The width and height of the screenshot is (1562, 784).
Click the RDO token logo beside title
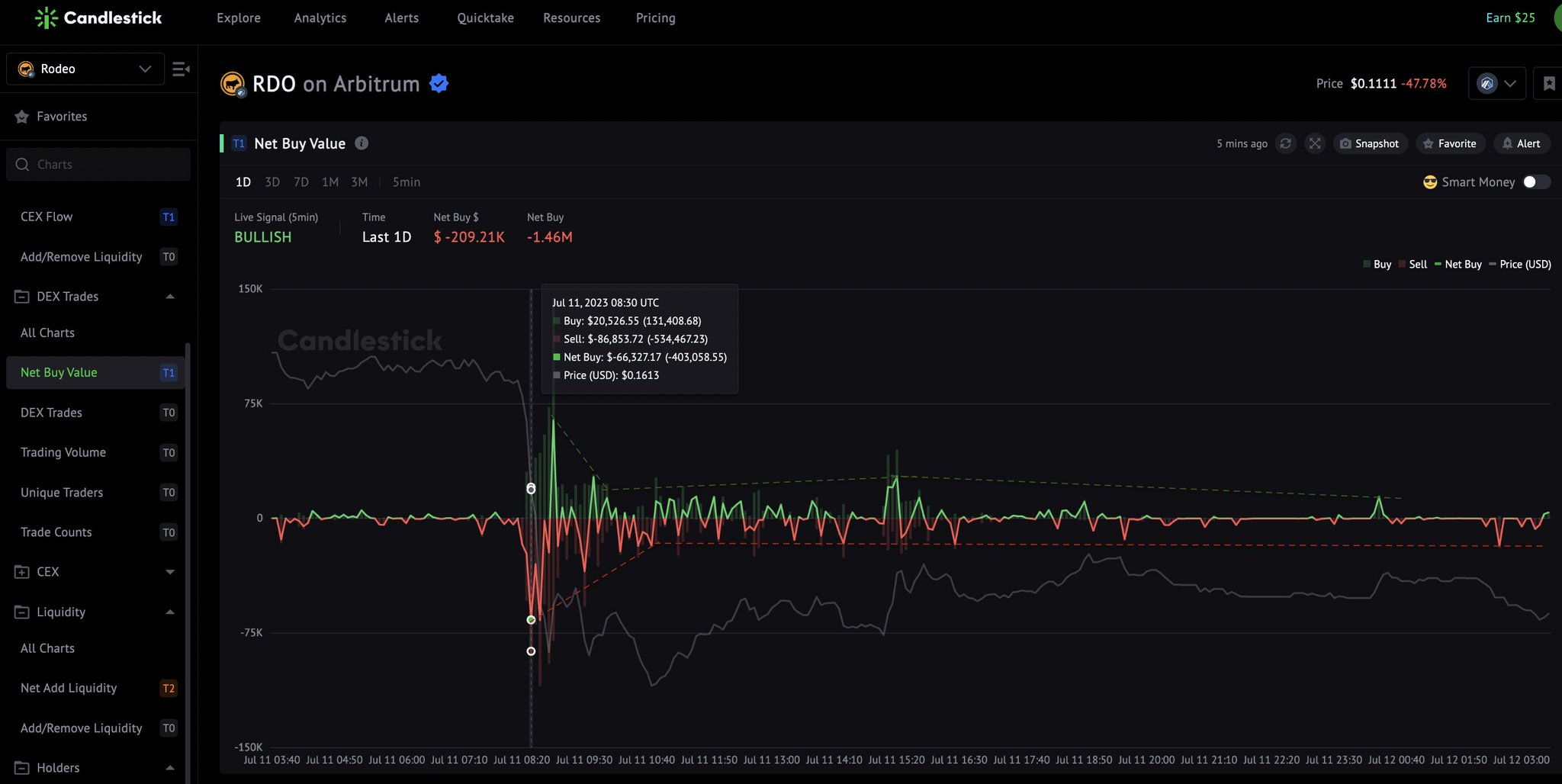point(233,84)
